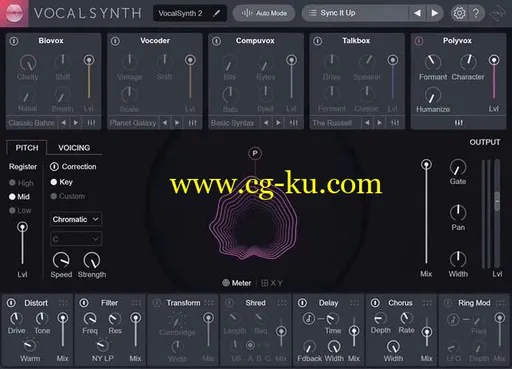Click the Polyvox Lvl slider handle
The image size is (512, 369).
pos(494,60)
